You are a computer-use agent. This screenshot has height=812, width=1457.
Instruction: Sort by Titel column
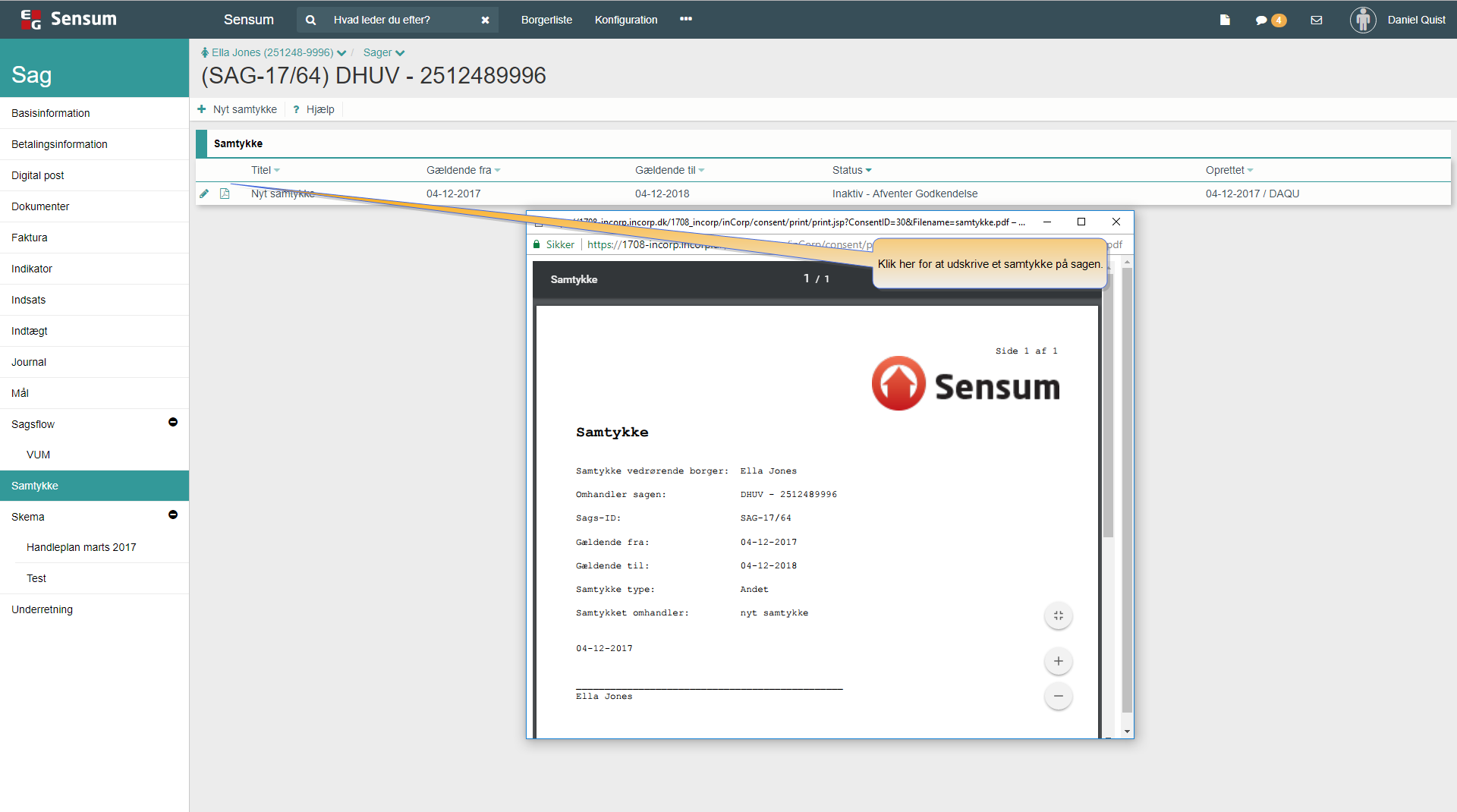(x=266, y=170)
